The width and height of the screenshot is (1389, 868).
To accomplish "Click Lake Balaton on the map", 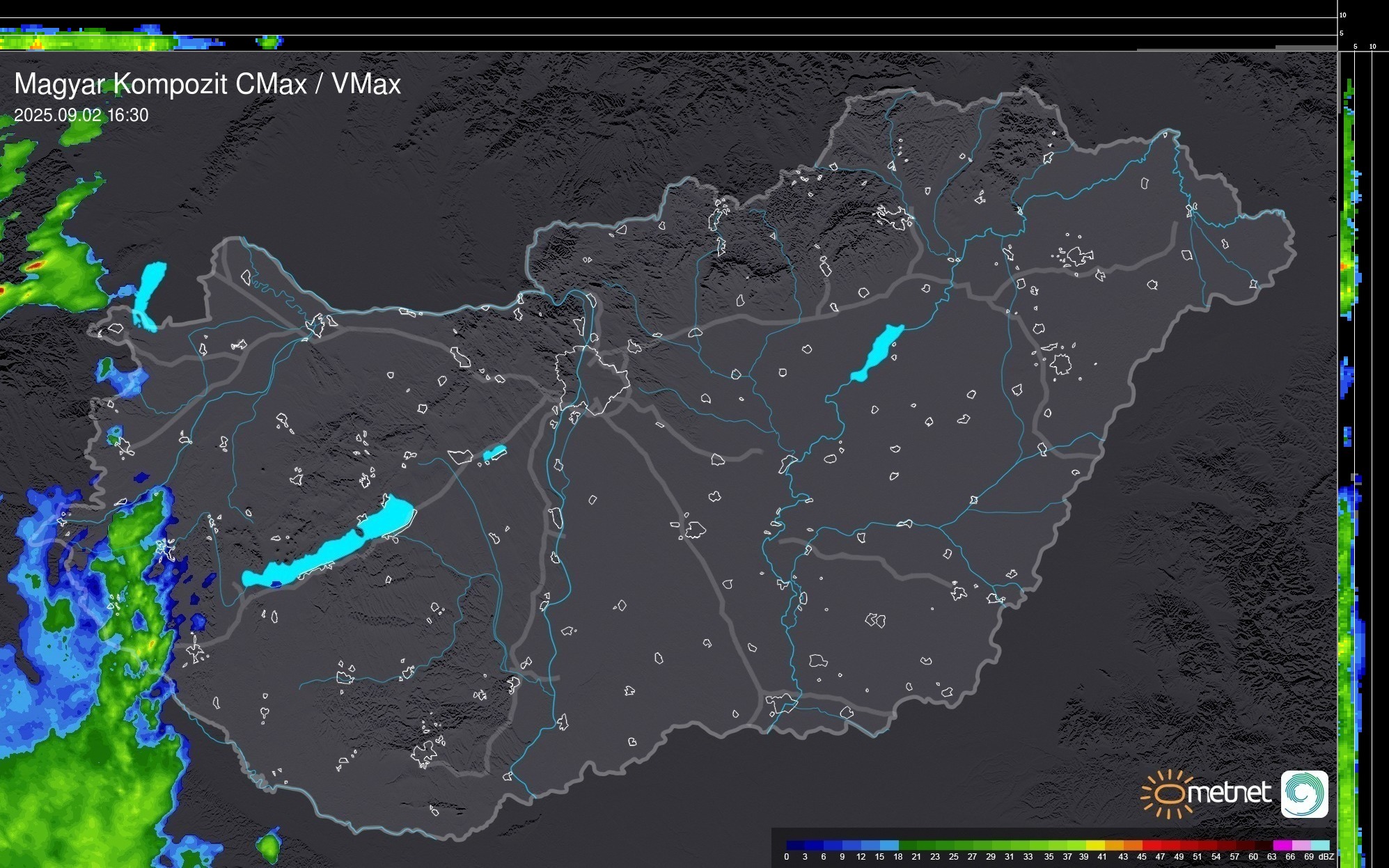I will tap(333, 549).
